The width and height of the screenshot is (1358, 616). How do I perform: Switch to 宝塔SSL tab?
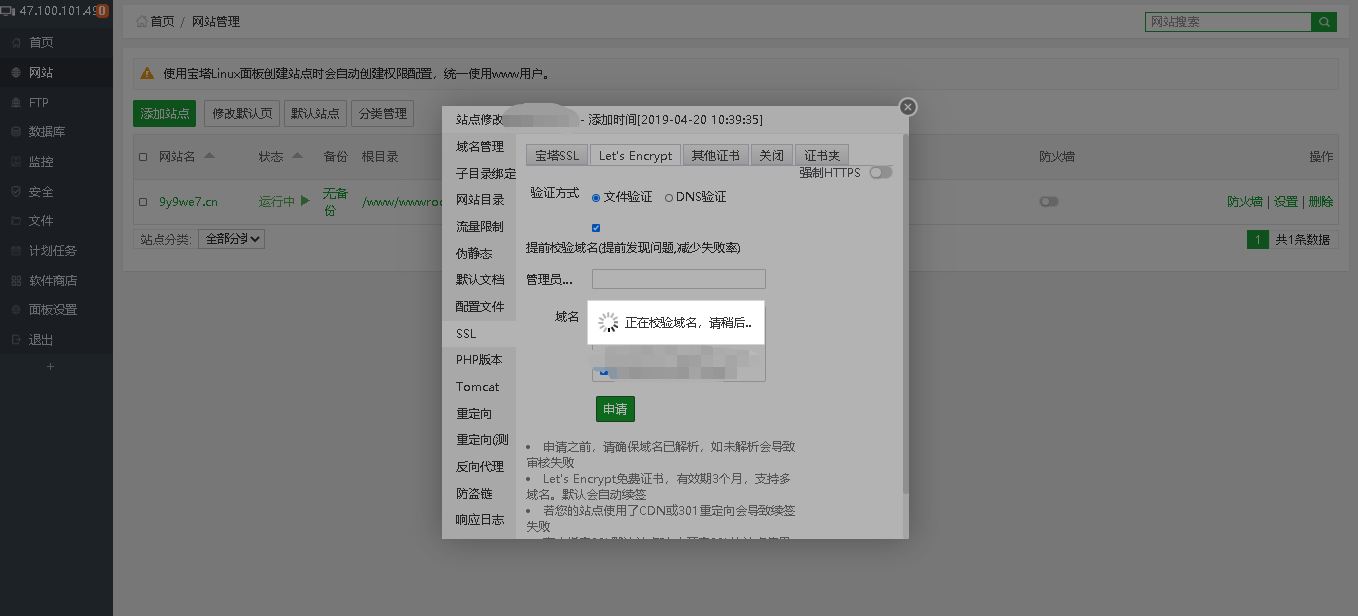557,155
